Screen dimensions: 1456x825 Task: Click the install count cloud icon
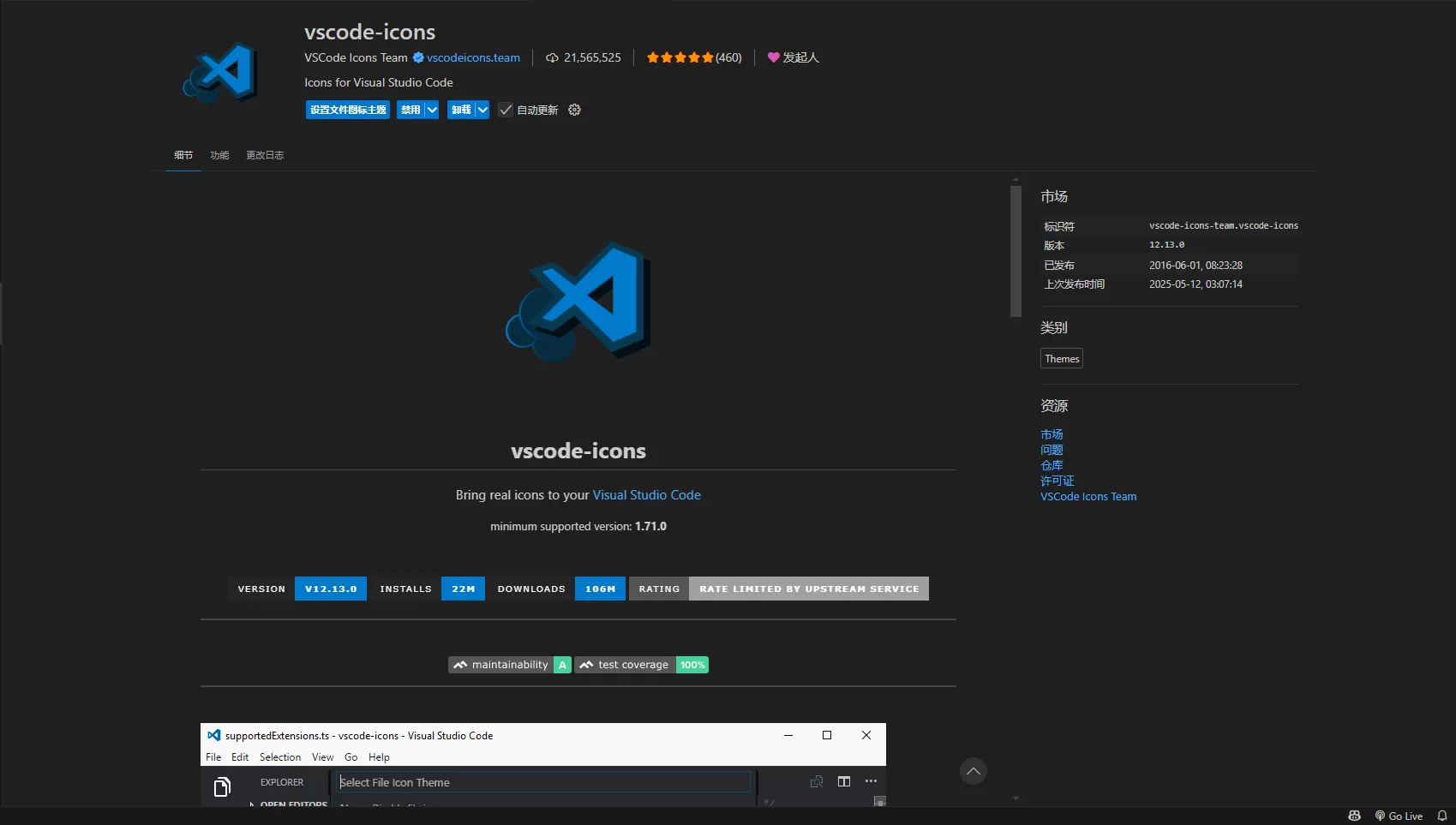click(552, 57)
